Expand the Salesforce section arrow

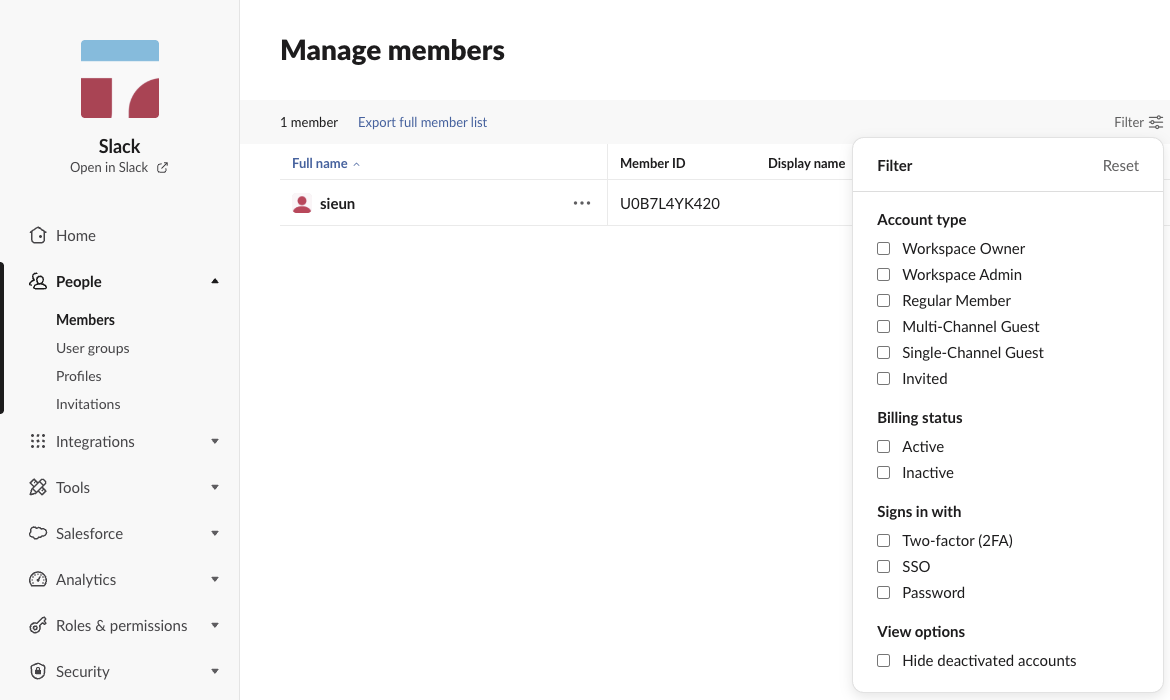215,533
